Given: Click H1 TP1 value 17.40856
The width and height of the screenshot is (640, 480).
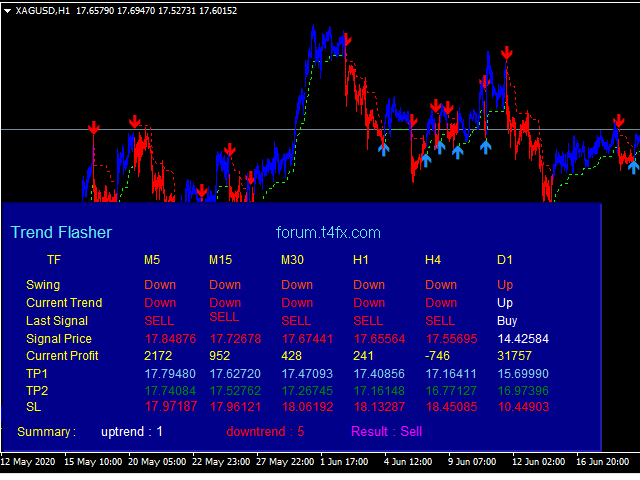Looking at the screenshot, I should (x=379, y=374).
